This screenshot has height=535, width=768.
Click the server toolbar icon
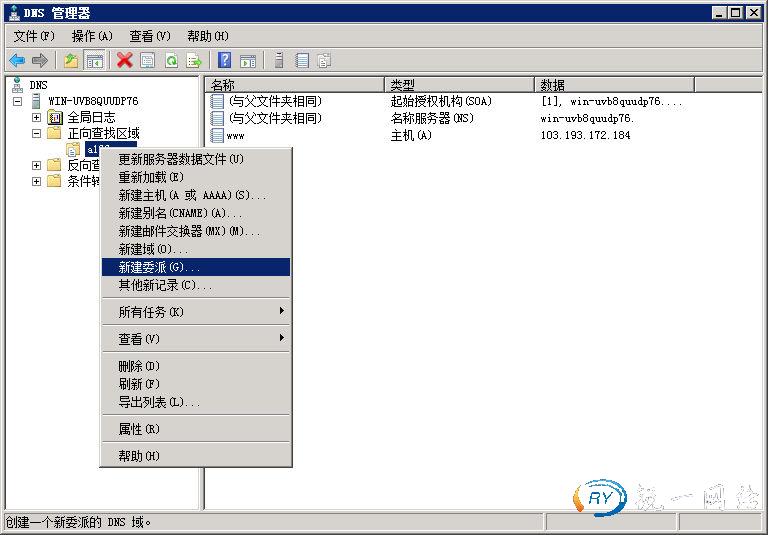click(x=279, y=61)
